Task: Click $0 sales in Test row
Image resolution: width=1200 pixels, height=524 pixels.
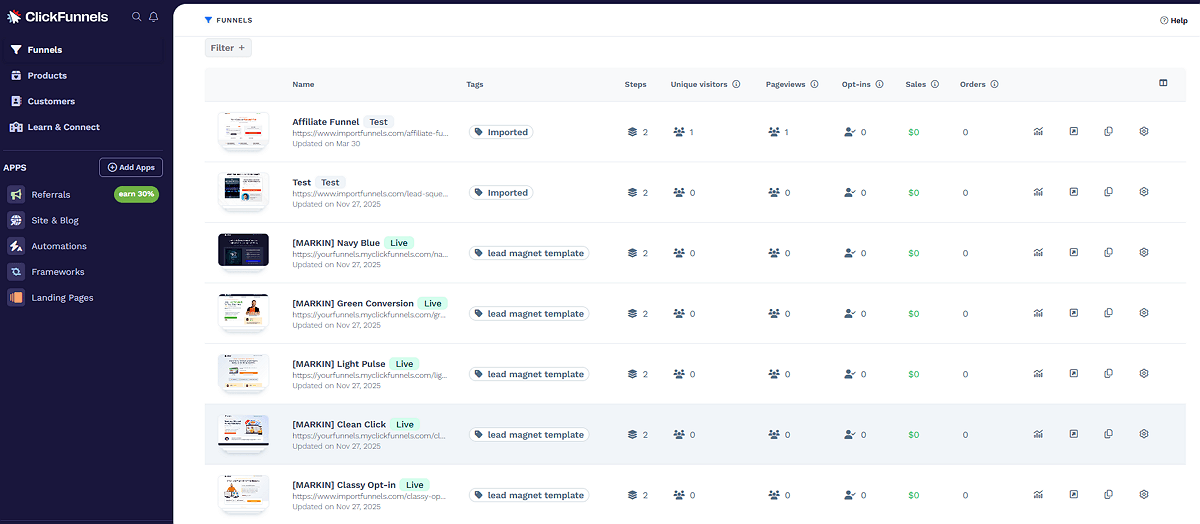Action: pyautogui.click(x=913, y=193)
